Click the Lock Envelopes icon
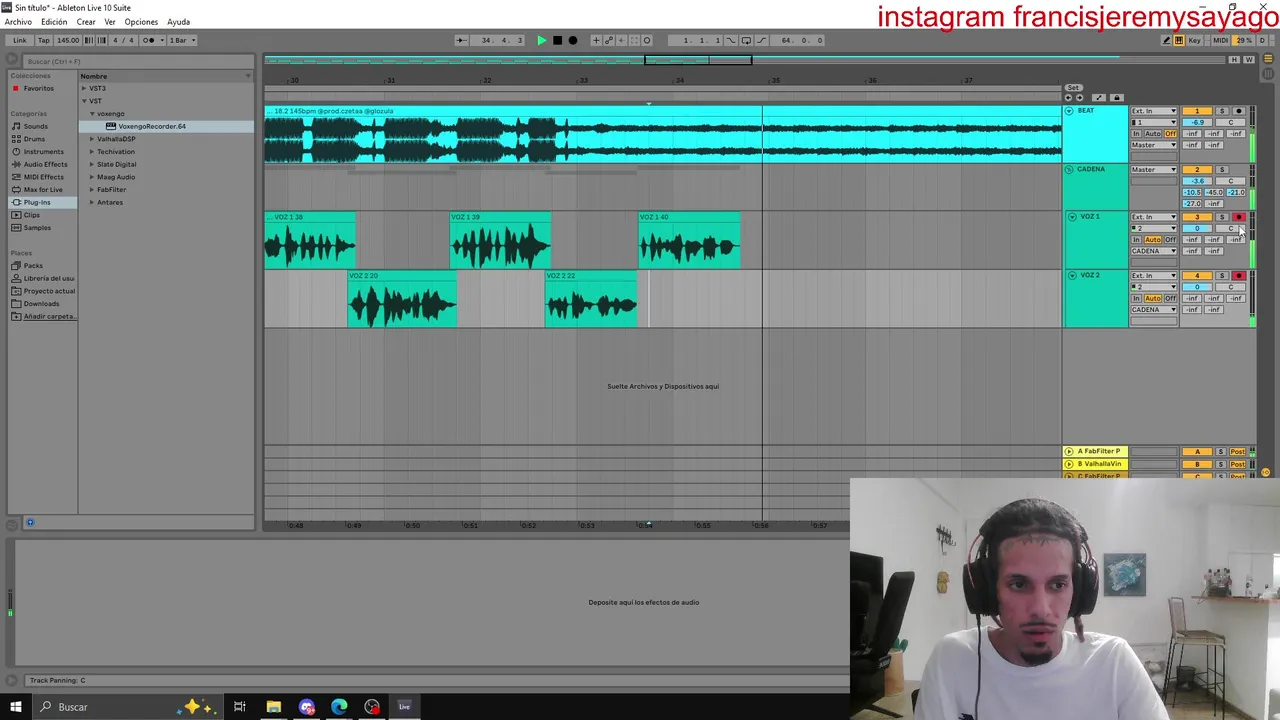Image resolution: width=1280 pixels, height=720 pixels. coord(1117,97)
